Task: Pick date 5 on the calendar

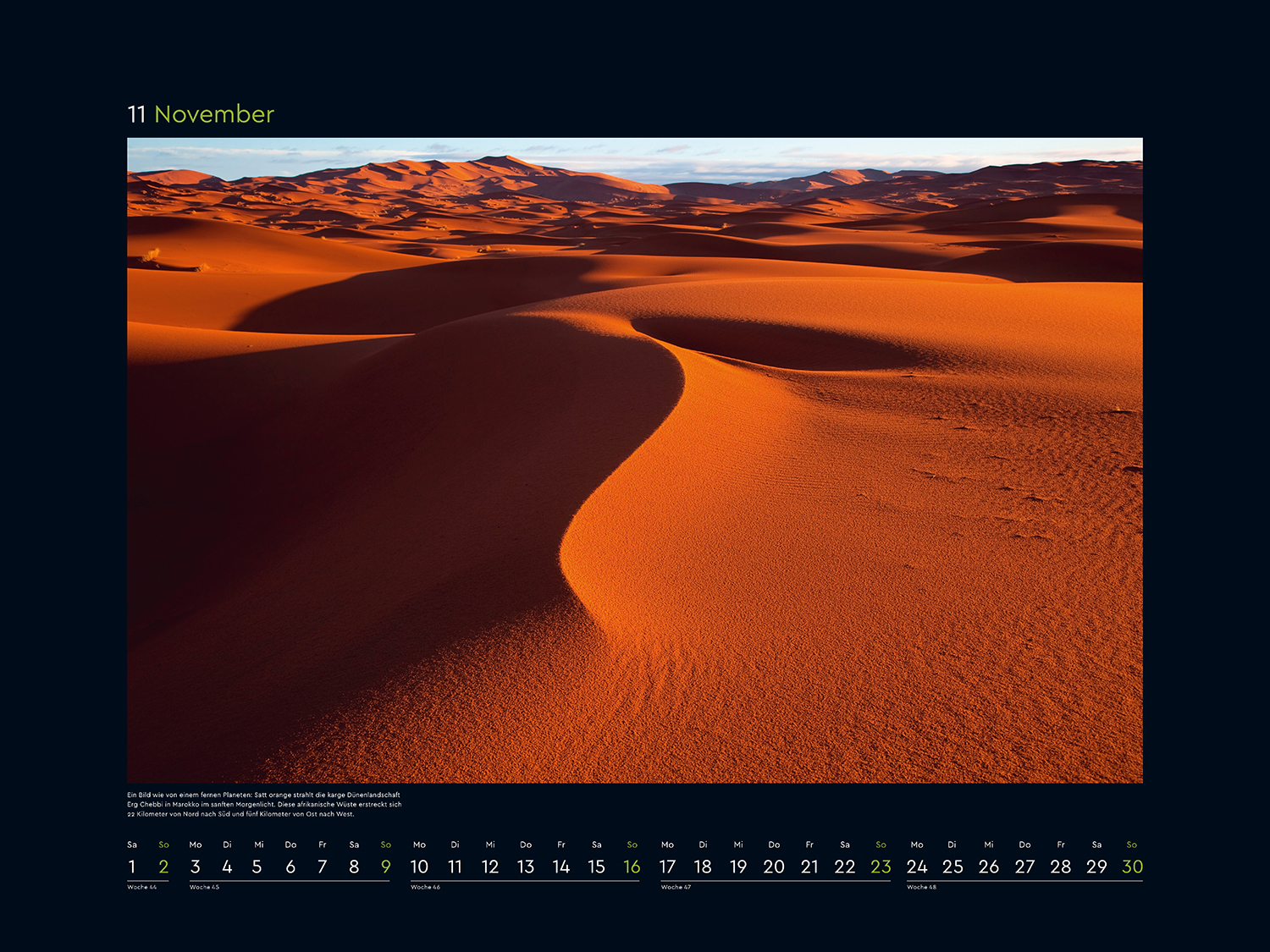Action: pyautogui.click(x=257, y=867)
